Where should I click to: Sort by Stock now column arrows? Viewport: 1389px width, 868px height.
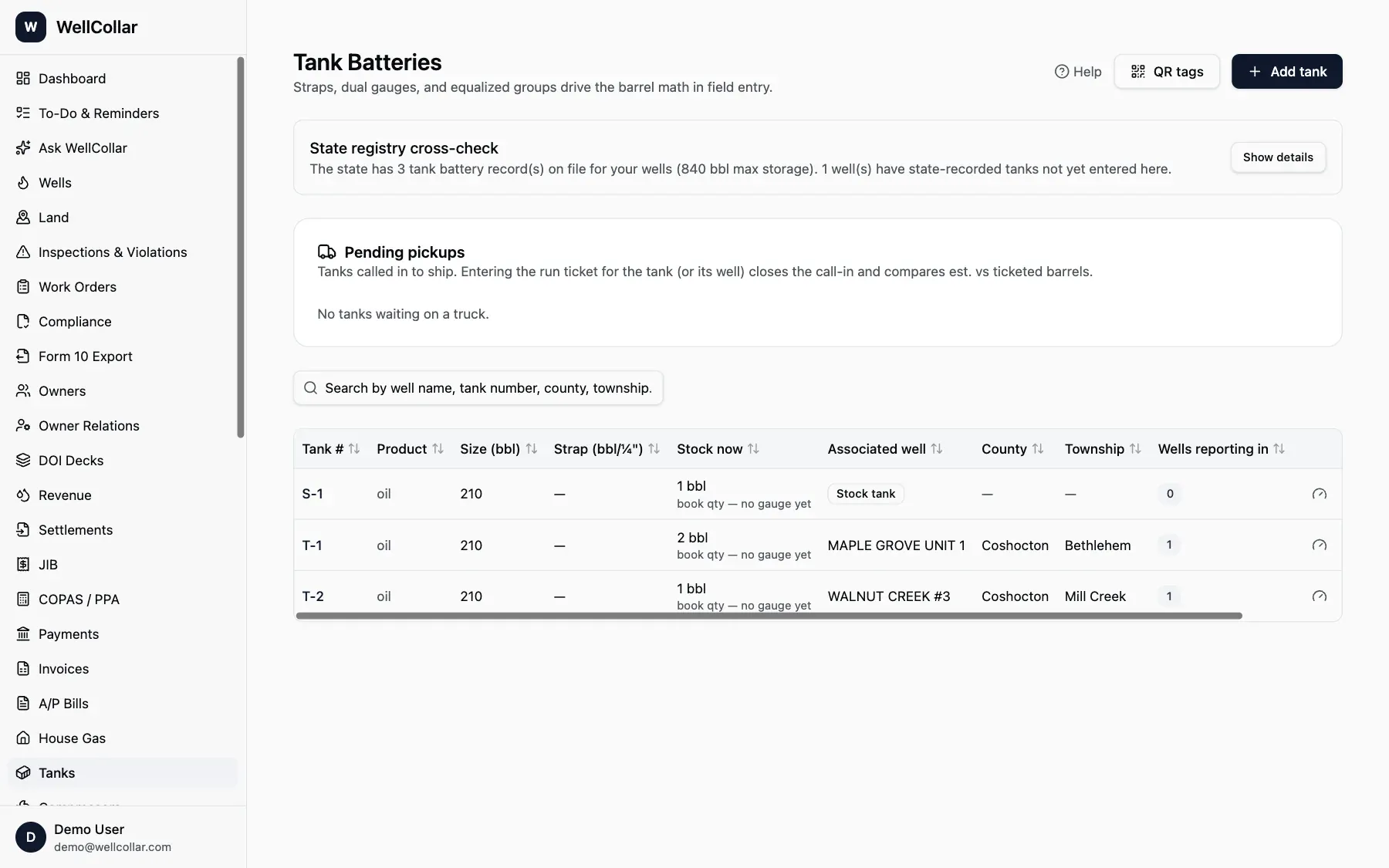coord(754,449)
